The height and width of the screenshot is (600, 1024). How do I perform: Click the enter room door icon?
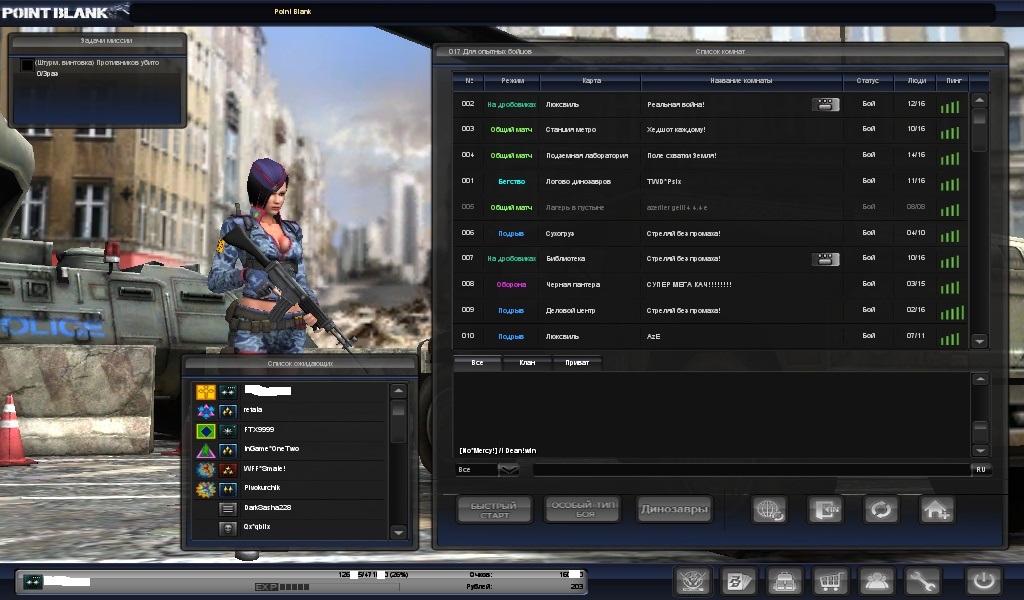tap(825, 509)
